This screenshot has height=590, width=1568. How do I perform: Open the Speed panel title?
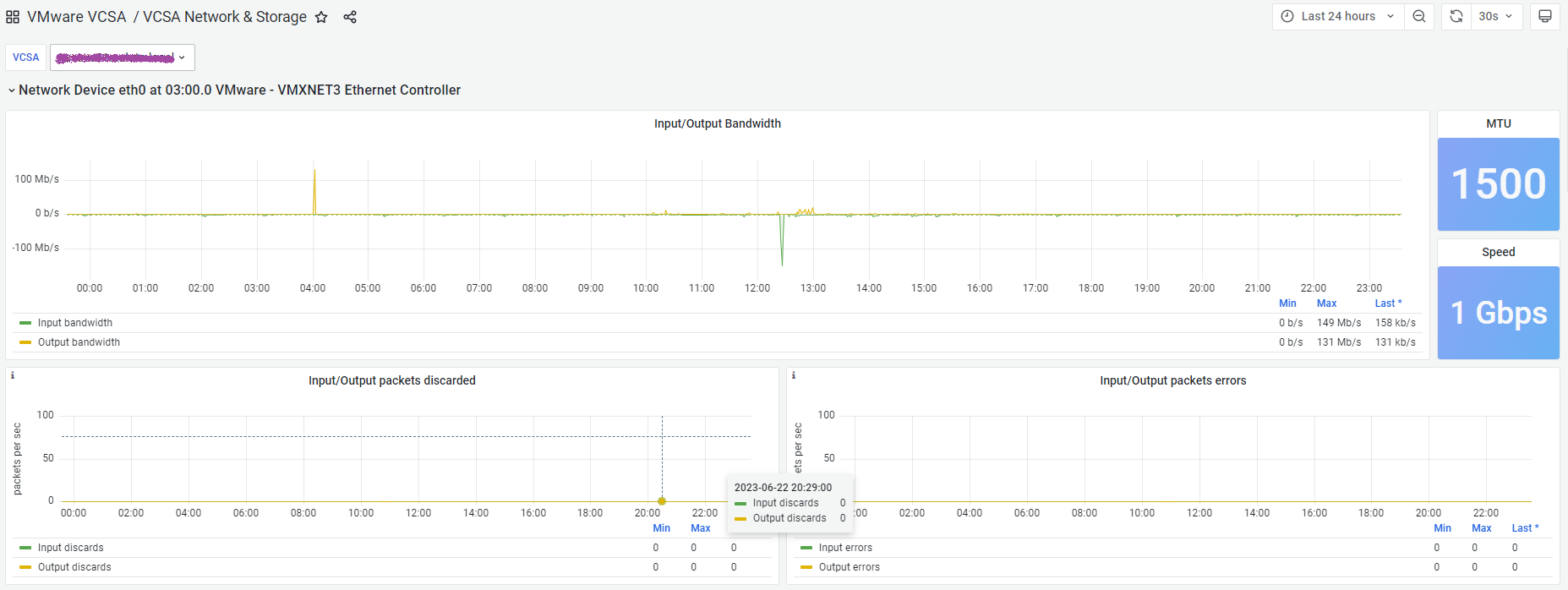tap(1498, 252)
